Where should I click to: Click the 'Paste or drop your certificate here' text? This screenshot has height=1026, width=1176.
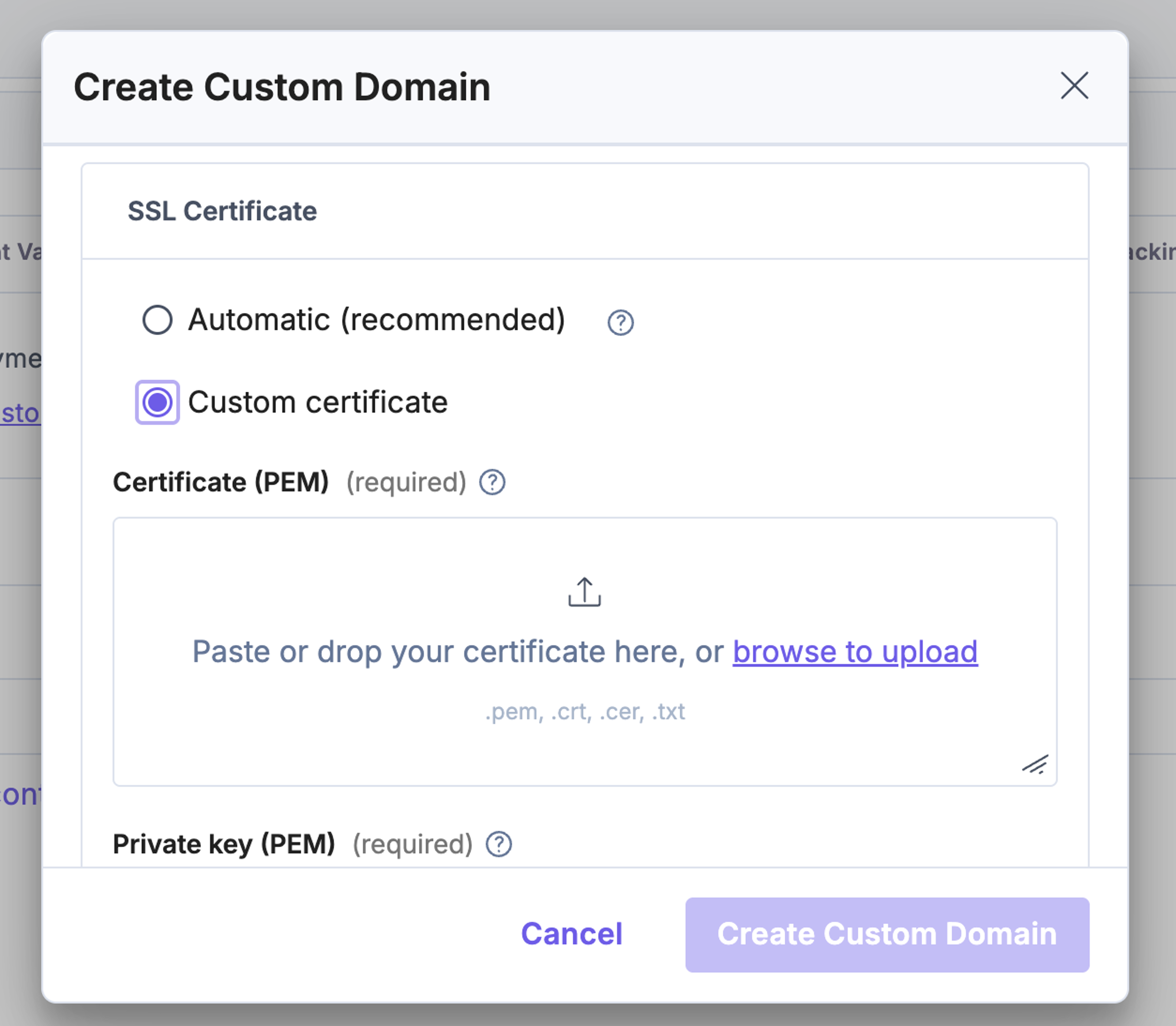(439, 651)
